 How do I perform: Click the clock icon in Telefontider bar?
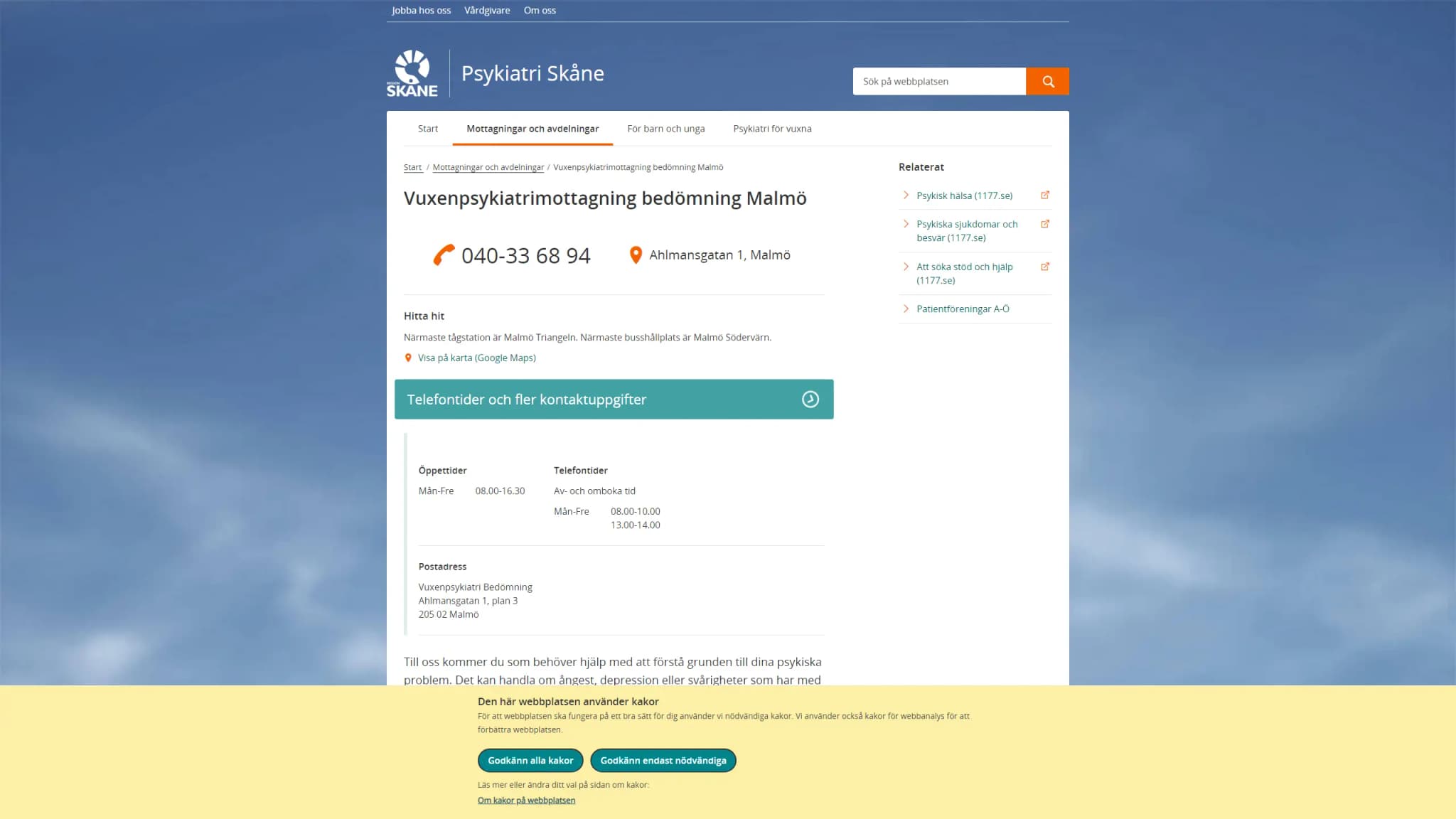point(810,399)
